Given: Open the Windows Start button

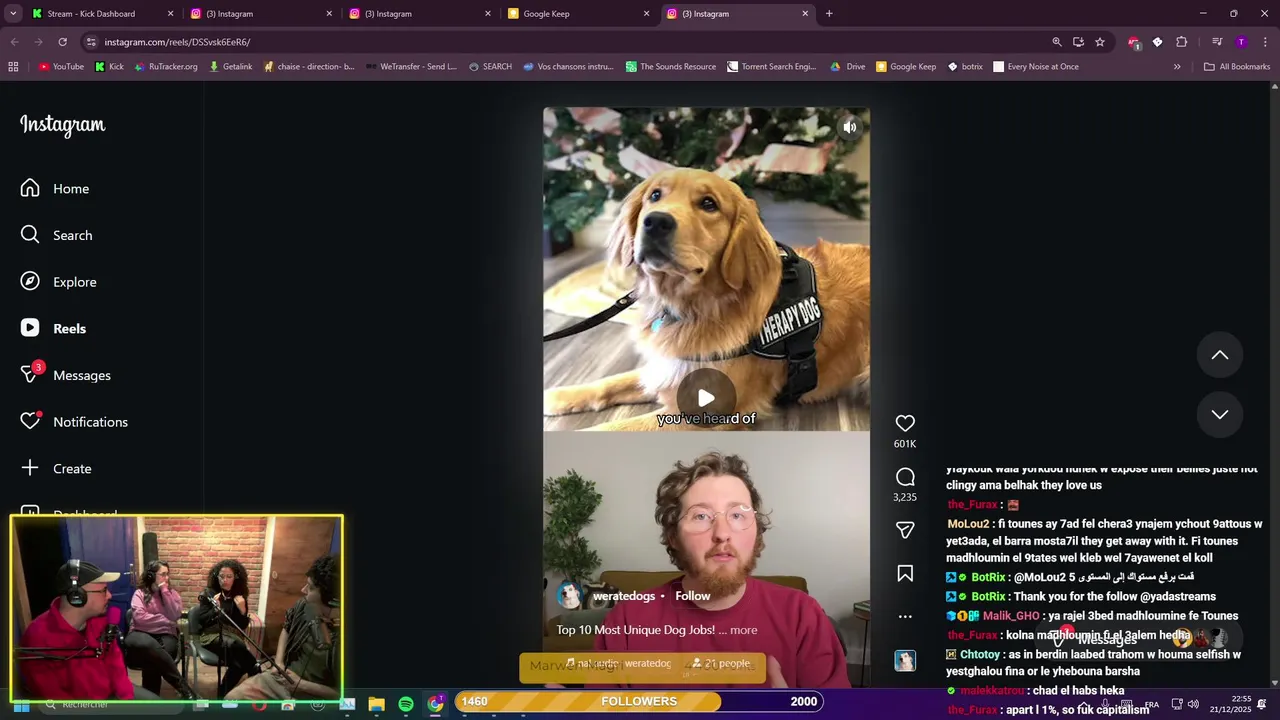Looking at the screenshot, I should click(21, 706).
